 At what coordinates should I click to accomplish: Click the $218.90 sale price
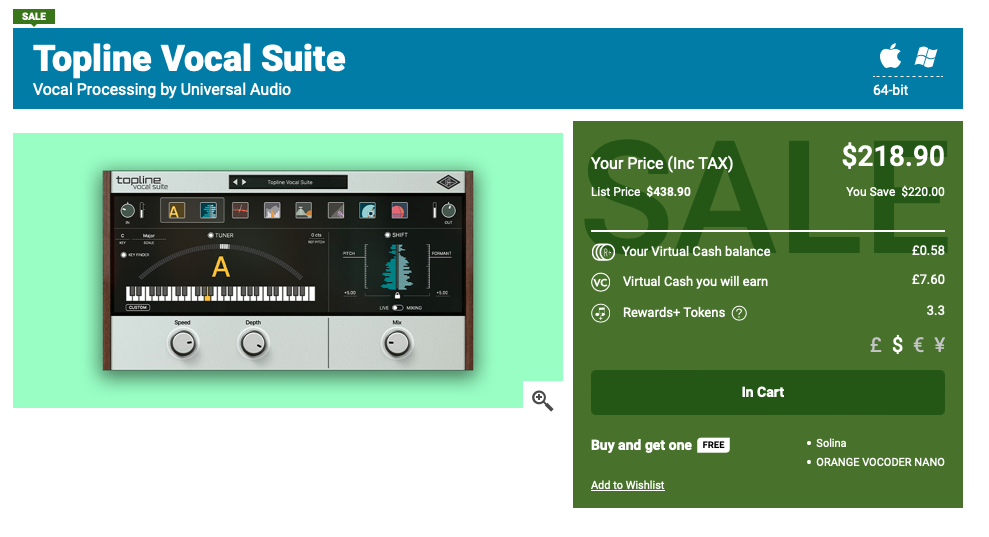(893, 156)
